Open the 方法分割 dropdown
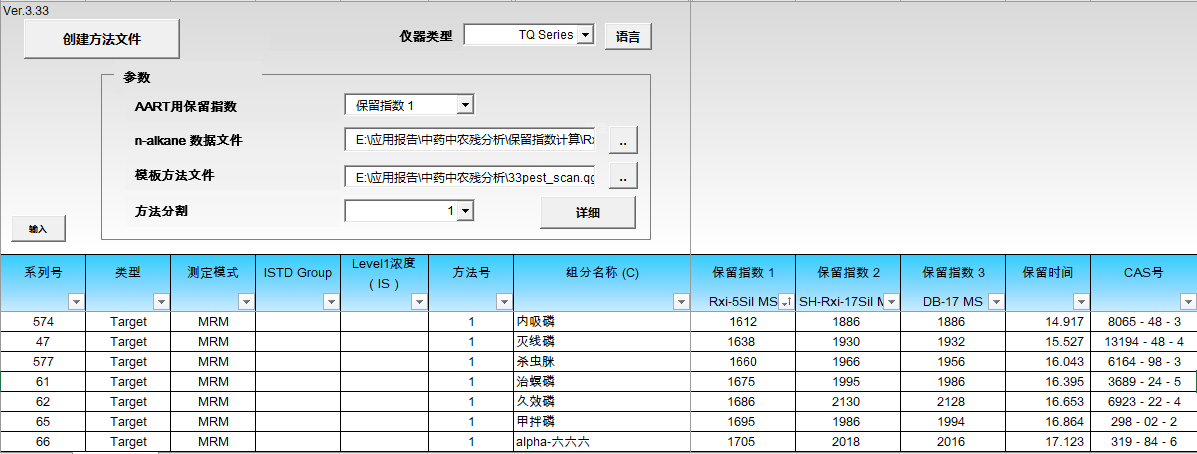 465,211
